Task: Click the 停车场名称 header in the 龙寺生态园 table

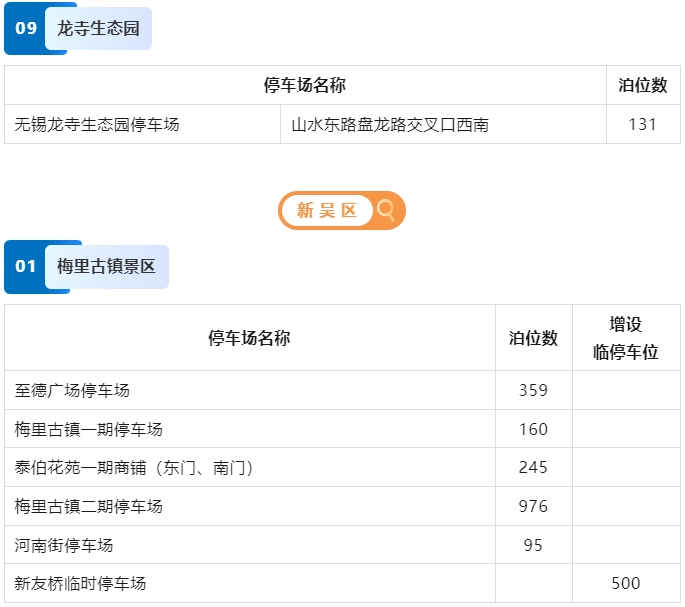Action: (x=305, y=85)
